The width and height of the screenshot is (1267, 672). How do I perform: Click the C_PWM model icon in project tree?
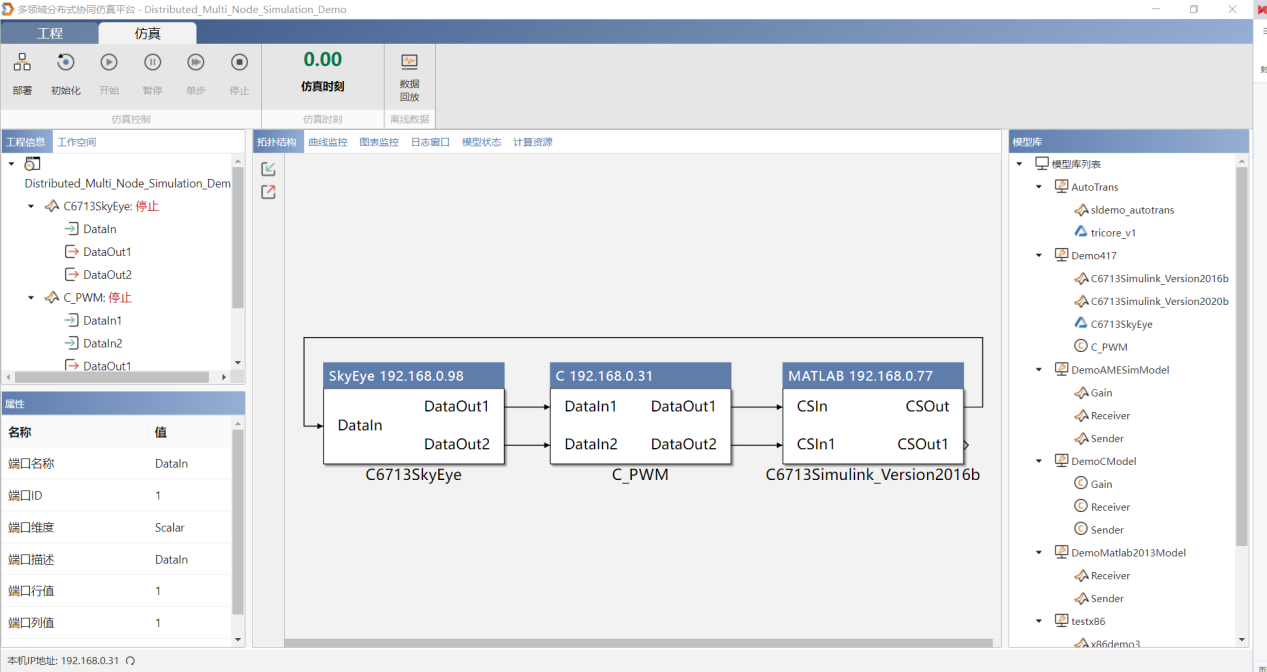coord(52,298)
